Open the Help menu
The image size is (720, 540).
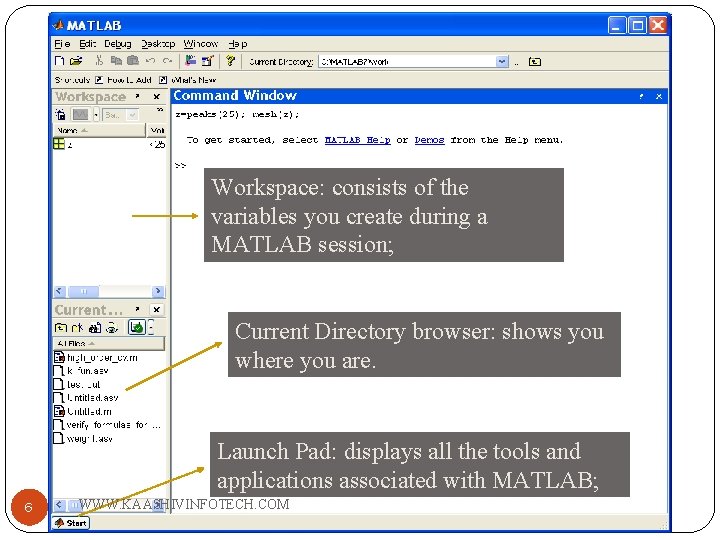coord(238,44)
